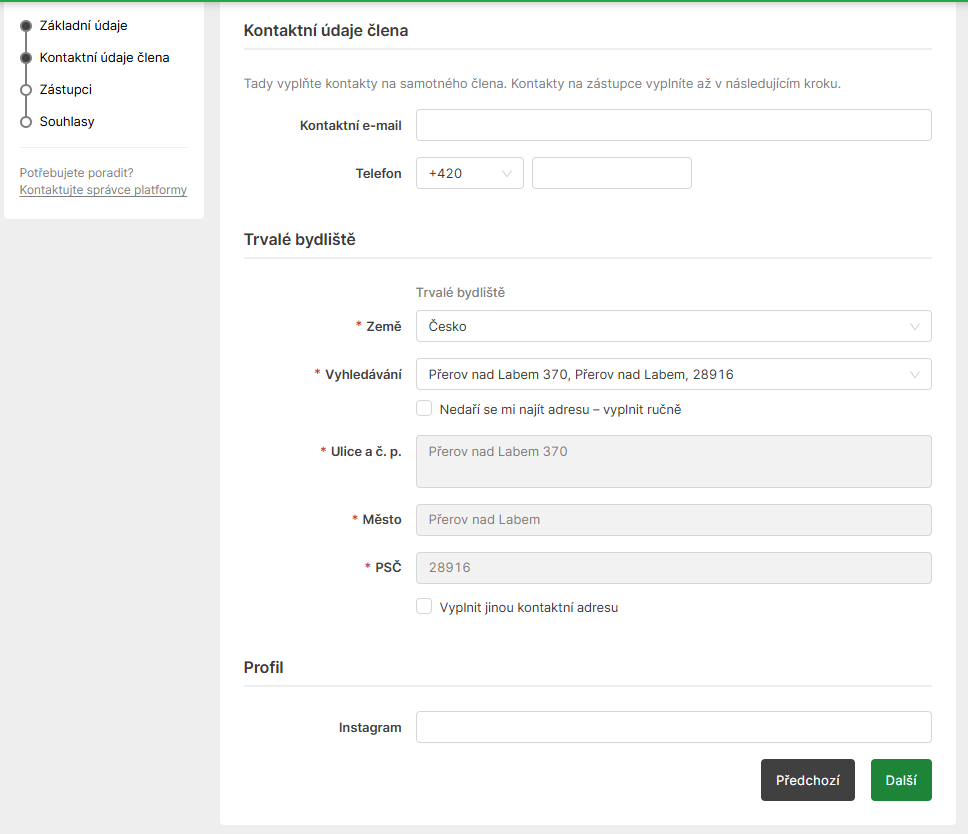Click the Základní údaje step circle
Image resolution: width=968 pixels, height=834 pixels.
(26, 26)
